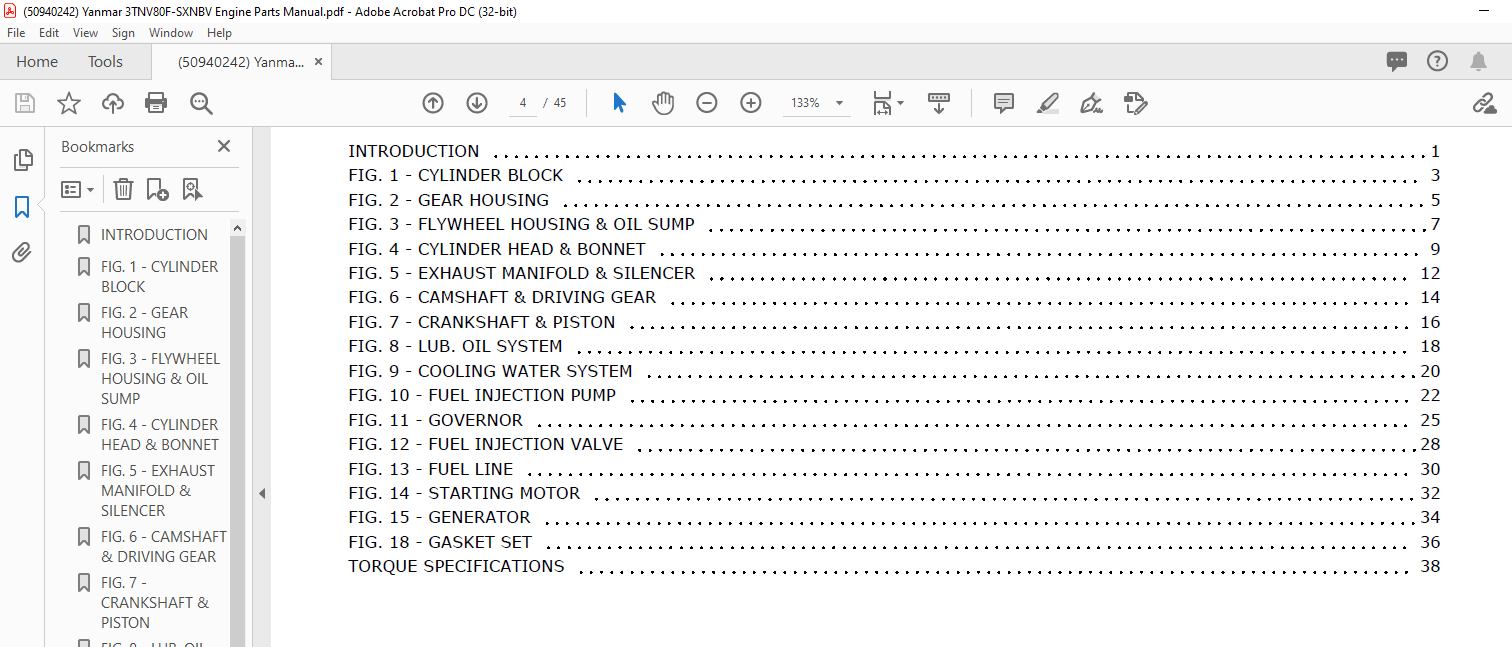The height and width of the screenshot is (647, 1512).
Task: Open the Request signatures stamp tool
Action: [1135, 103]
